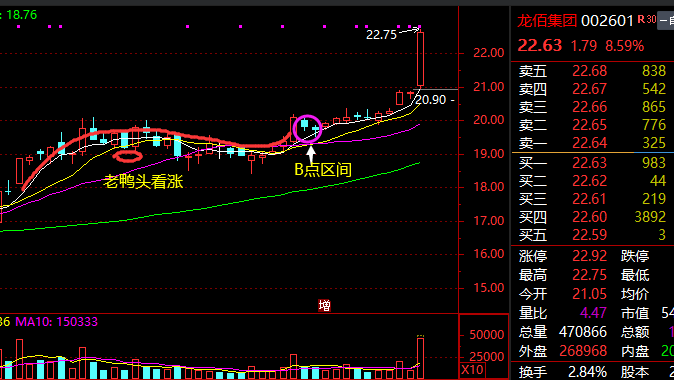Viewport: 674px width, 380px height.
Task: Click the arrow next to 22.75 high label
Action: click(x=409, y=31)
